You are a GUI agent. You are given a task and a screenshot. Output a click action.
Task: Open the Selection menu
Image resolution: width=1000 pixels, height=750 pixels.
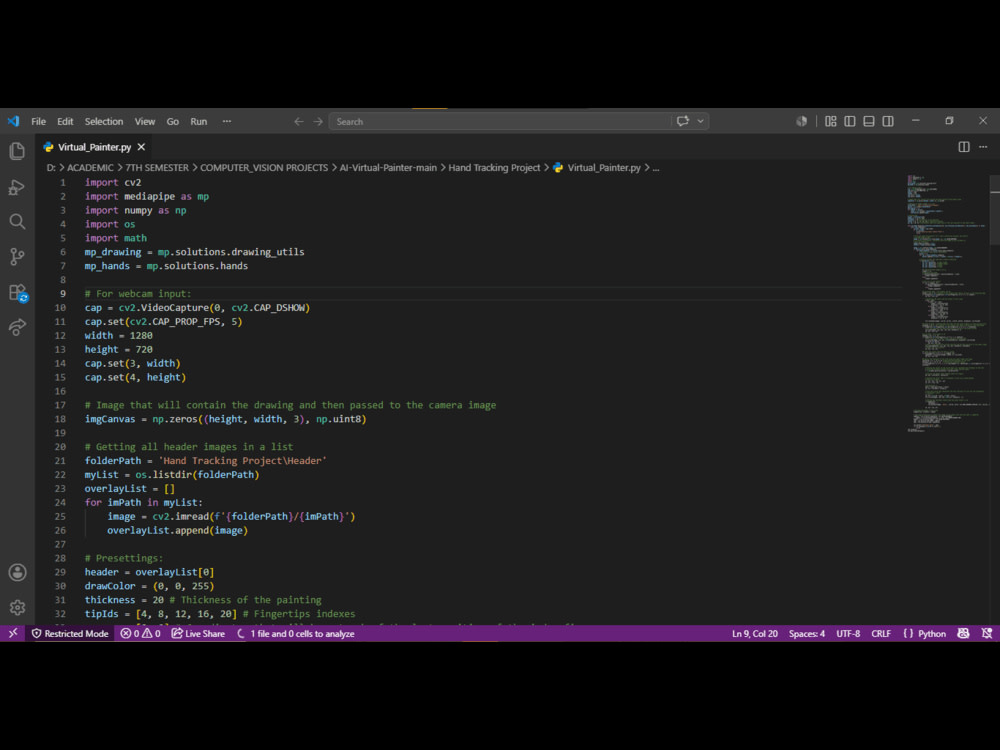[x=103, y=121]
